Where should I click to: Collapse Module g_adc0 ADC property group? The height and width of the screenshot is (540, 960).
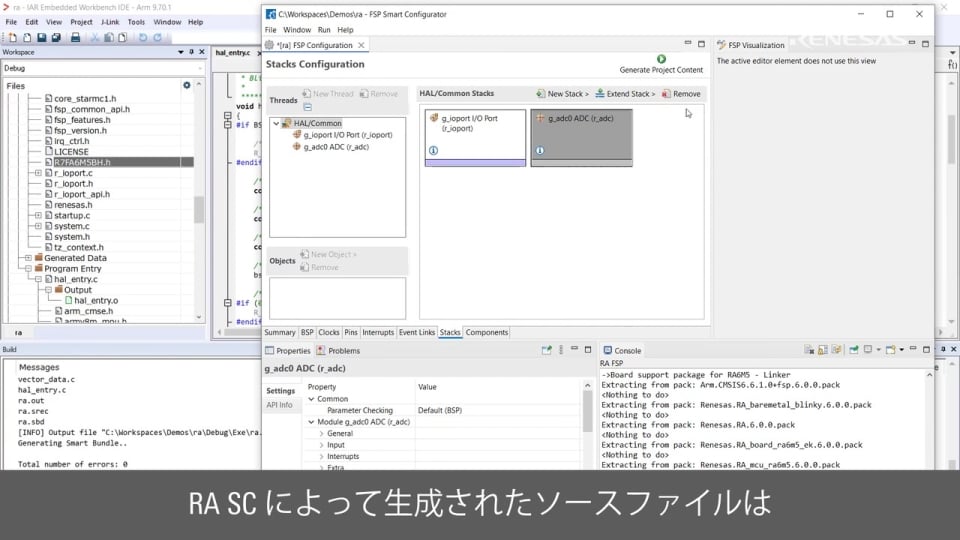pyautogui.click(x=311, y=422)
